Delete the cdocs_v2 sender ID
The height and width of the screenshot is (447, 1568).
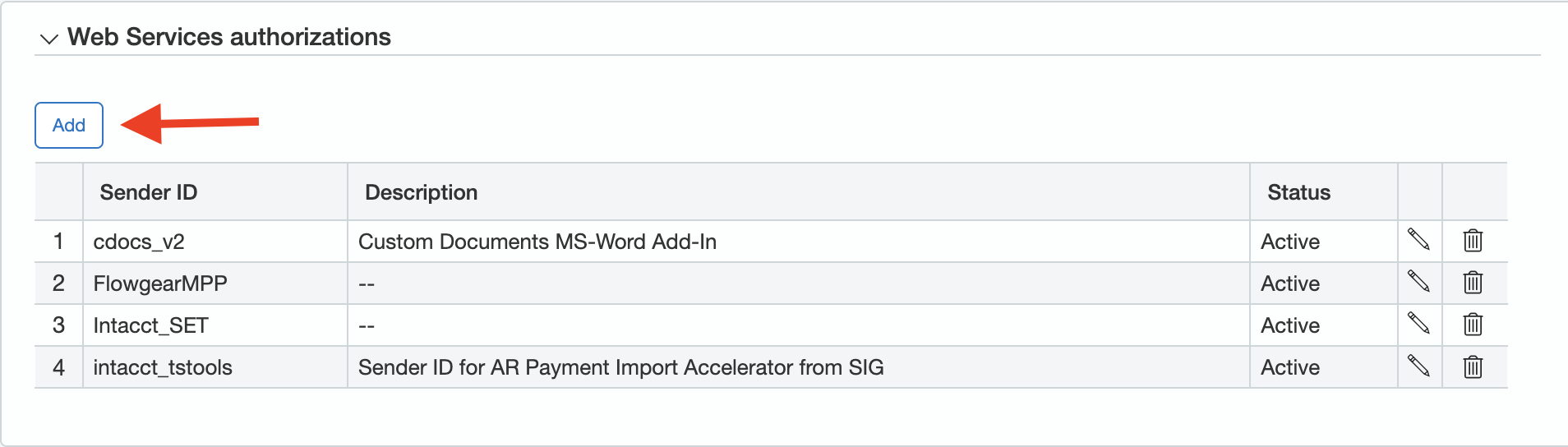pos(1473,241)
